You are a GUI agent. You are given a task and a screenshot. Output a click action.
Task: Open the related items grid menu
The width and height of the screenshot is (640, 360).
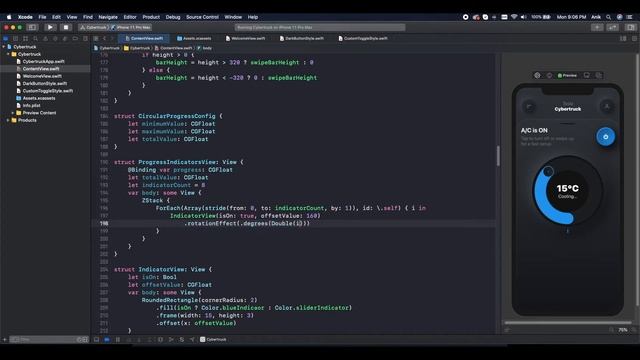96,38
